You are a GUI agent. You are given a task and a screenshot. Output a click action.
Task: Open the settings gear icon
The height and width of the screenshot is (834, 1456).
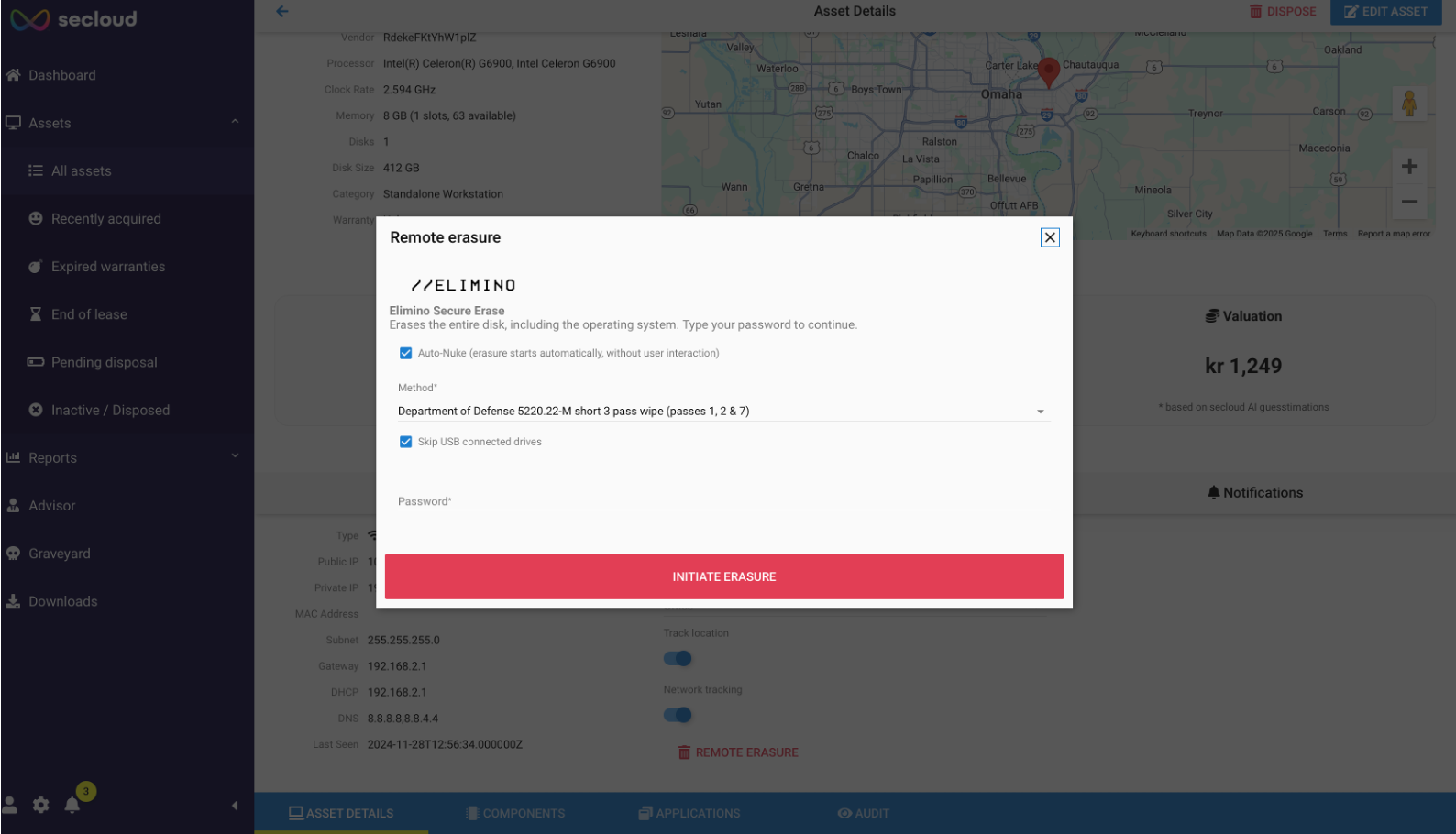41,805
